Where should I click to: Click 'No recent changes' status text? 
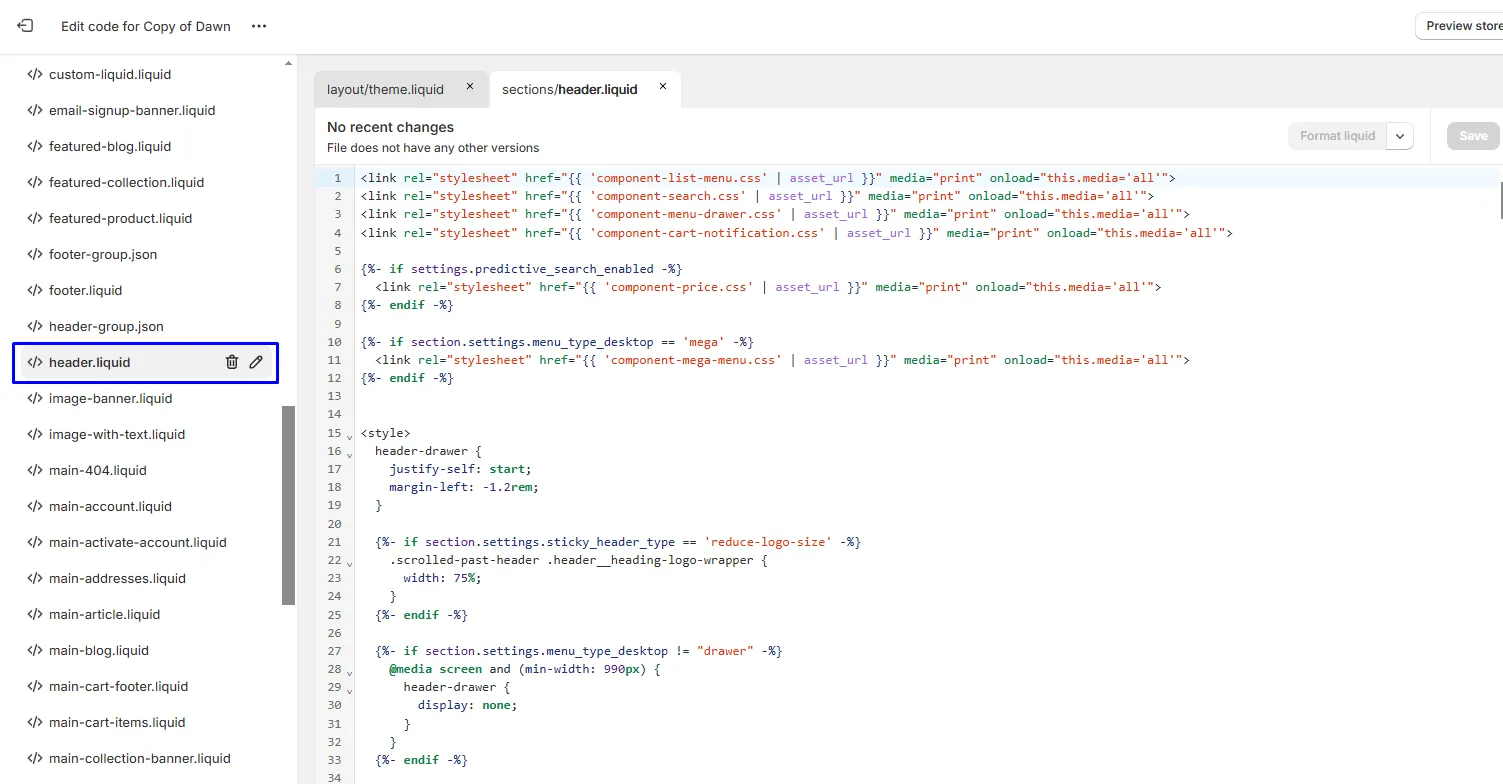390,127
